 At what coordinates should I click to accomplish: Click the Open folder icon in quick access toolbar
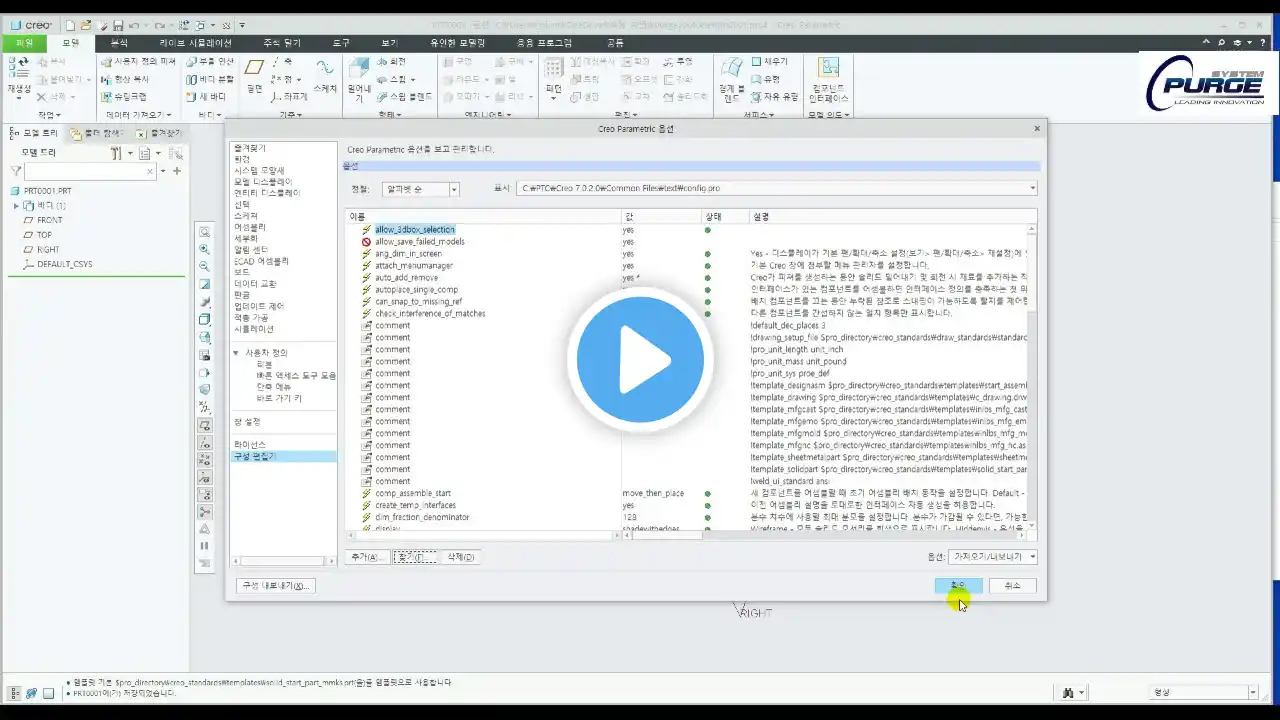click(86, 25)
